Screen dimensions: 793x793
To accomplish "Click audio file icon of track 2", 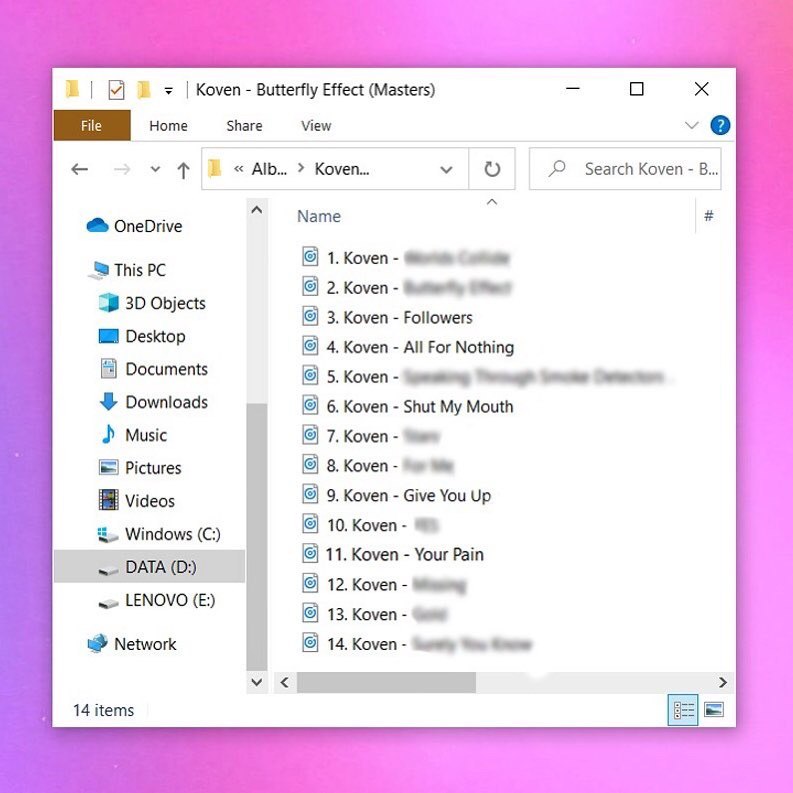I will [310, 286].
